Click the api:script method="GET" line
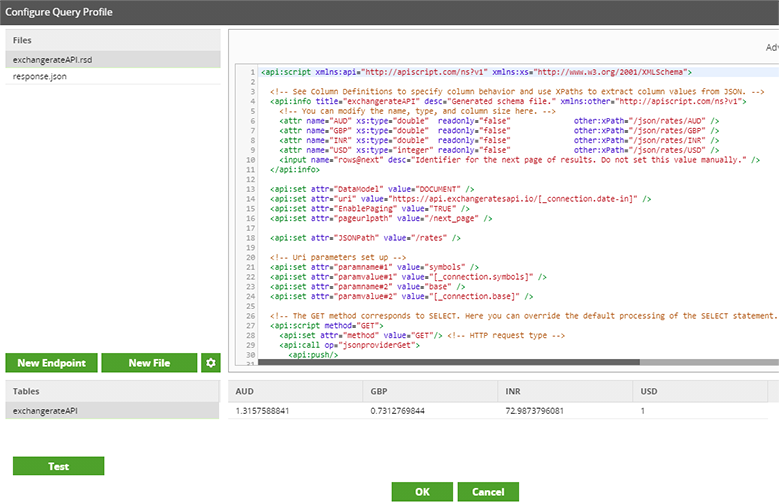This screenshot has width=779, height=504. click(326, 326)
